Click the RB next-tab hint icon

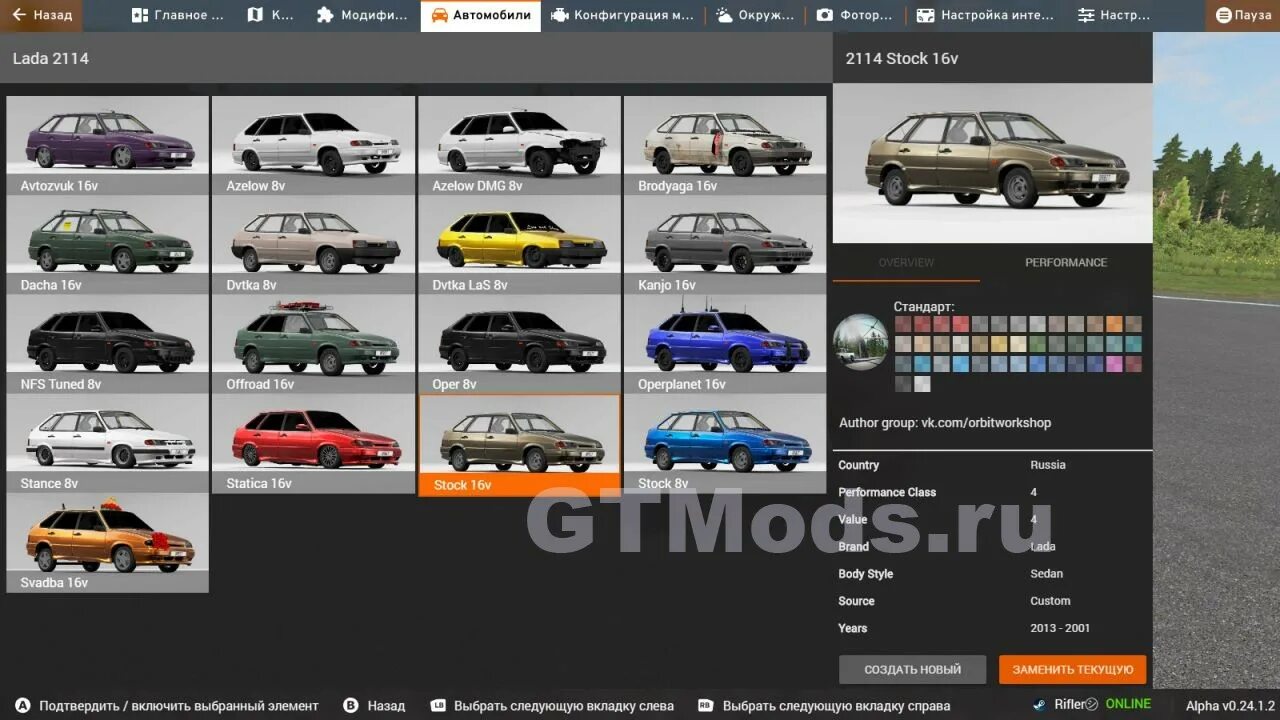706,705
